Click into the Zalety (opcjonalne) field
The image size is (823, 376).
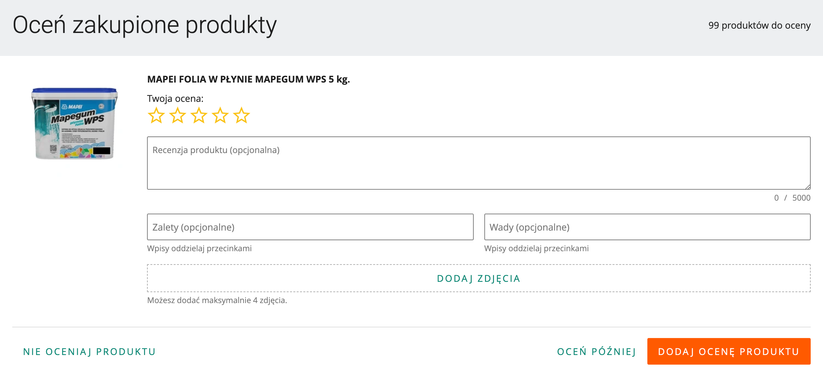point(310,227)
